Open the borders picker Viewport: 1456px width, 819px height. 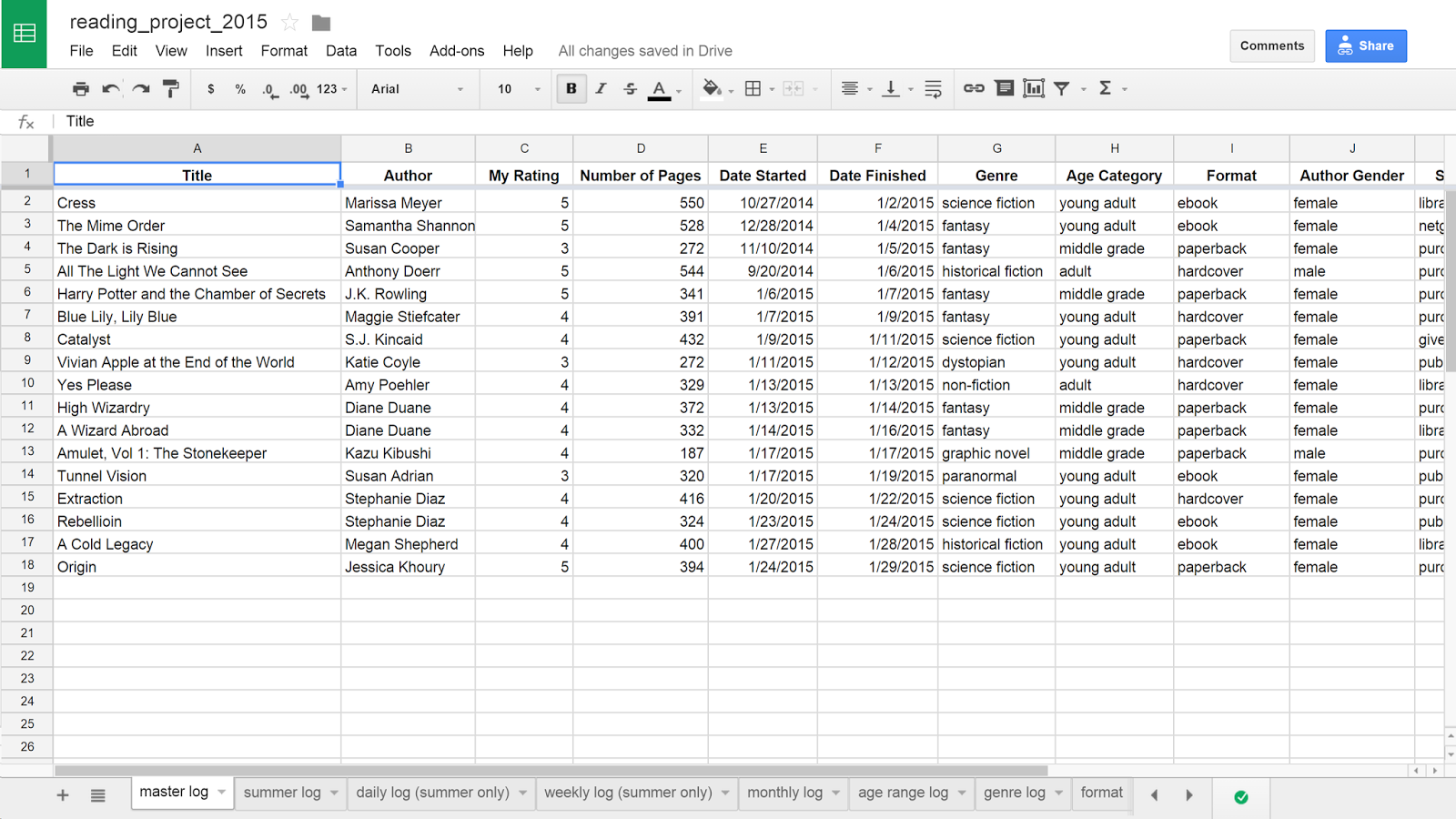click(753, 88)
